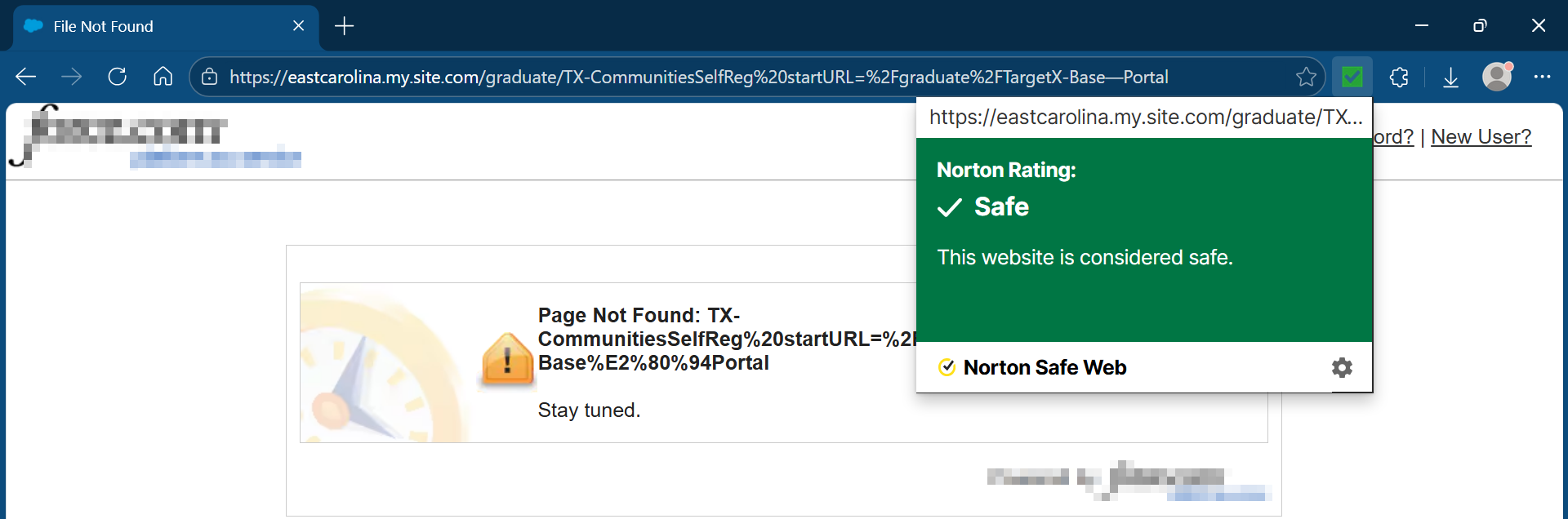The height and width of the screenshot is (519, 1568).
Task: Refresh the current page
Action: coord(118,77)
